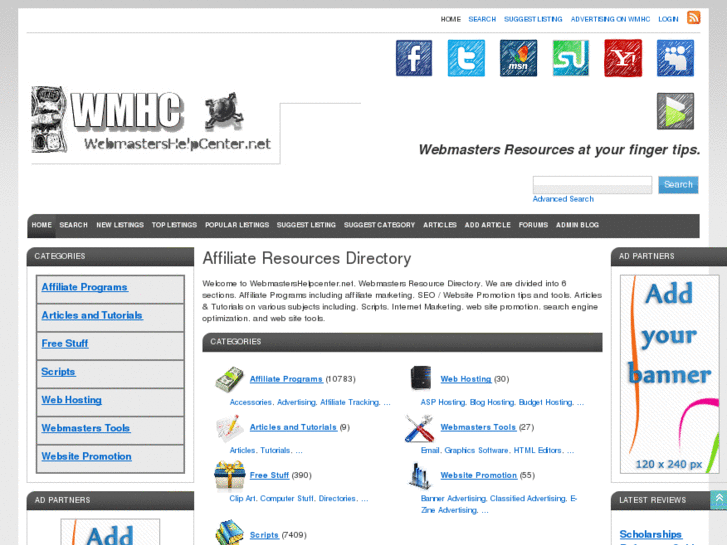Open Affiliate Tracking subcategory link

[x=350, y=402]
